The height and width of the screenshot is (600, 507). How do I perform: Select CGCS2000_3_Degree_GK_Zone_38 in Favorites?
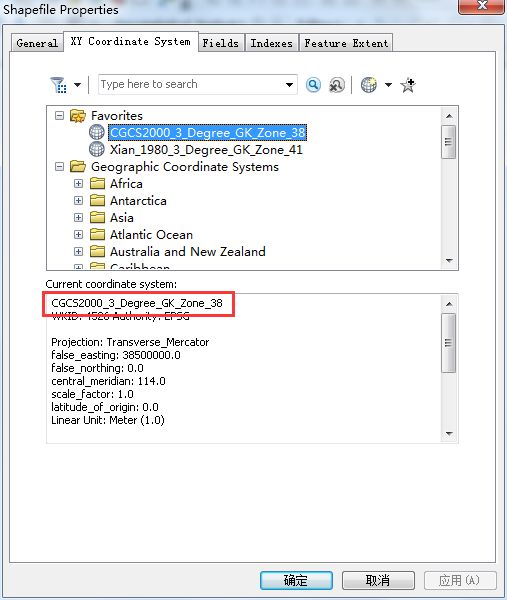[x=207, y=133]
